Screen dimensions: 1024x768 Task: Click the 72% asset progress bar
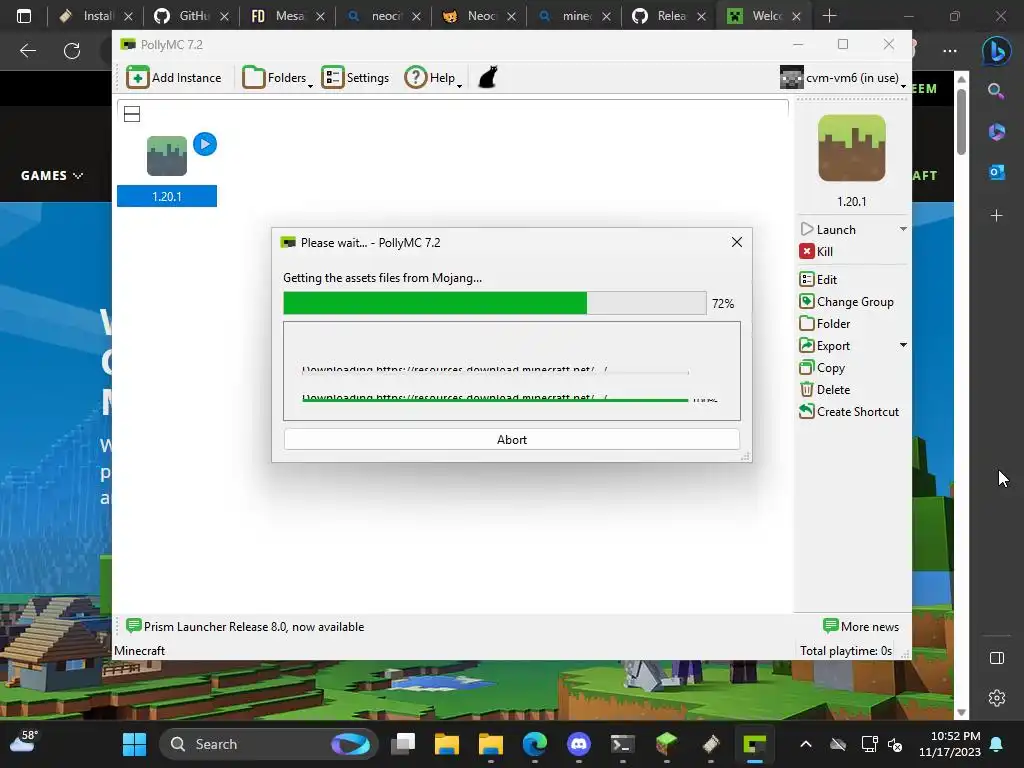click(x=494, y=303)
